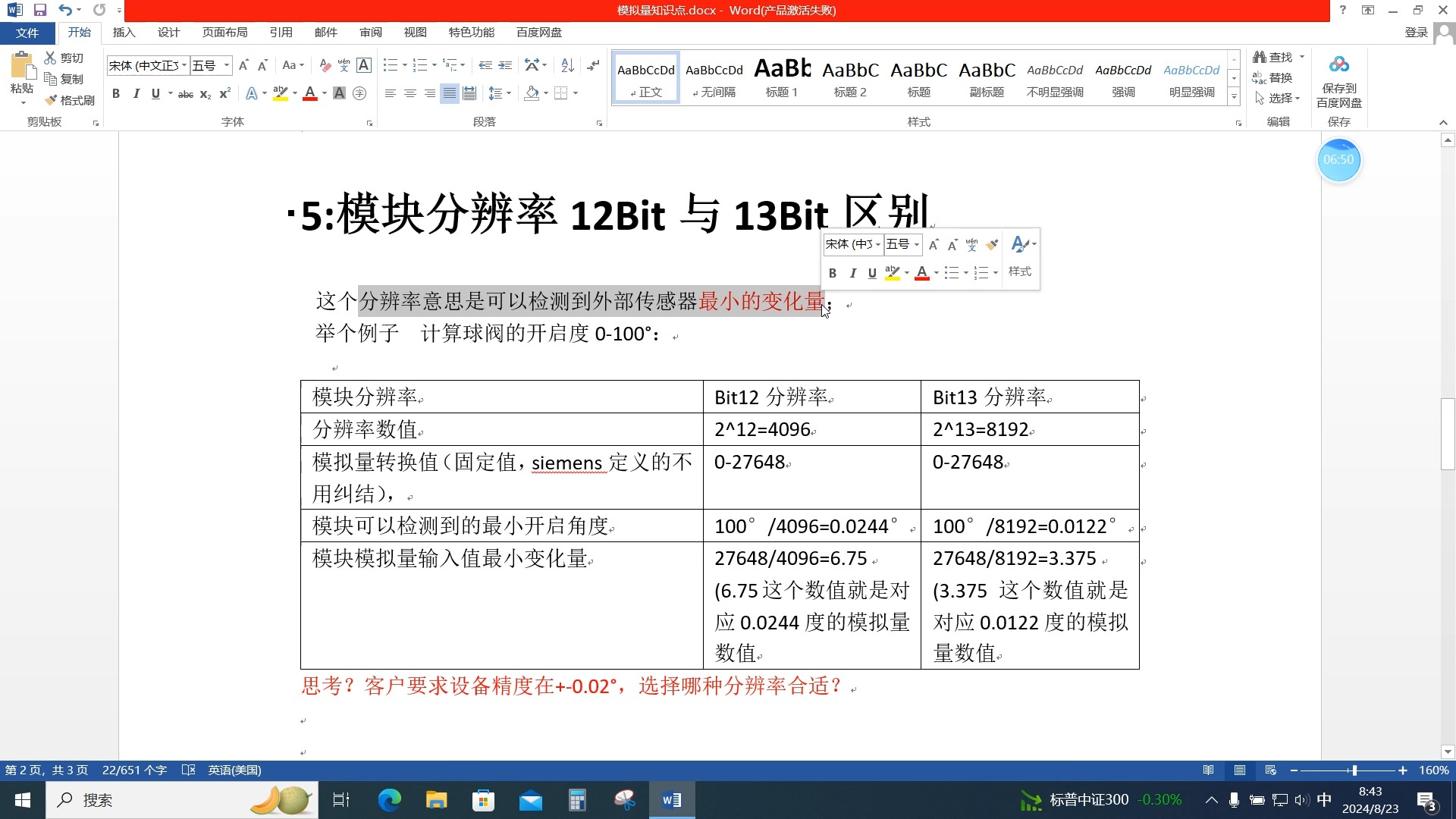The image size is (1456, 819).
Task: Toggle bold in the floating mini toolbar
Action: 832,273
